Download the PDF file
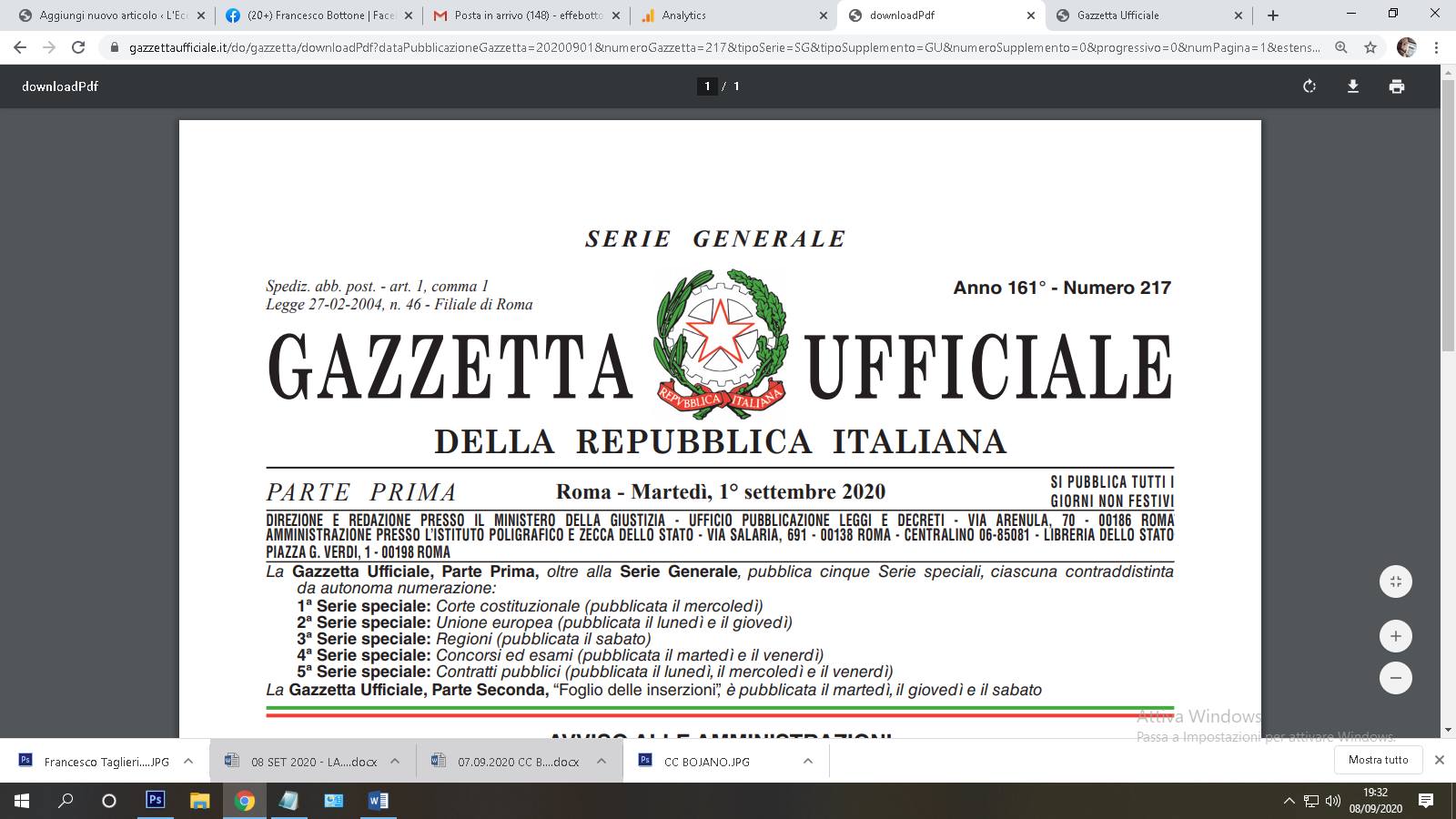1456x819 pixels. 1353,86
